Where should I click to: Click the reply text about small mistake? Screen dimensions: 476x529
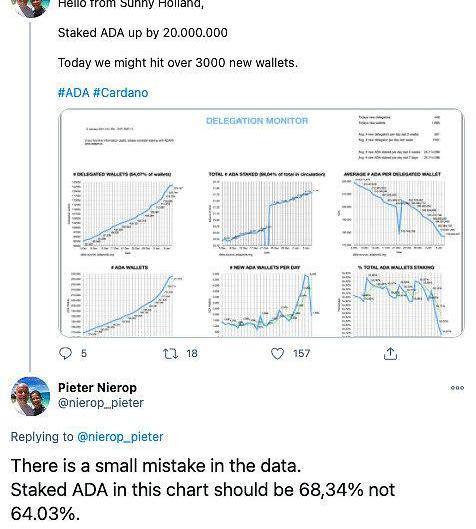coord(202,490)
